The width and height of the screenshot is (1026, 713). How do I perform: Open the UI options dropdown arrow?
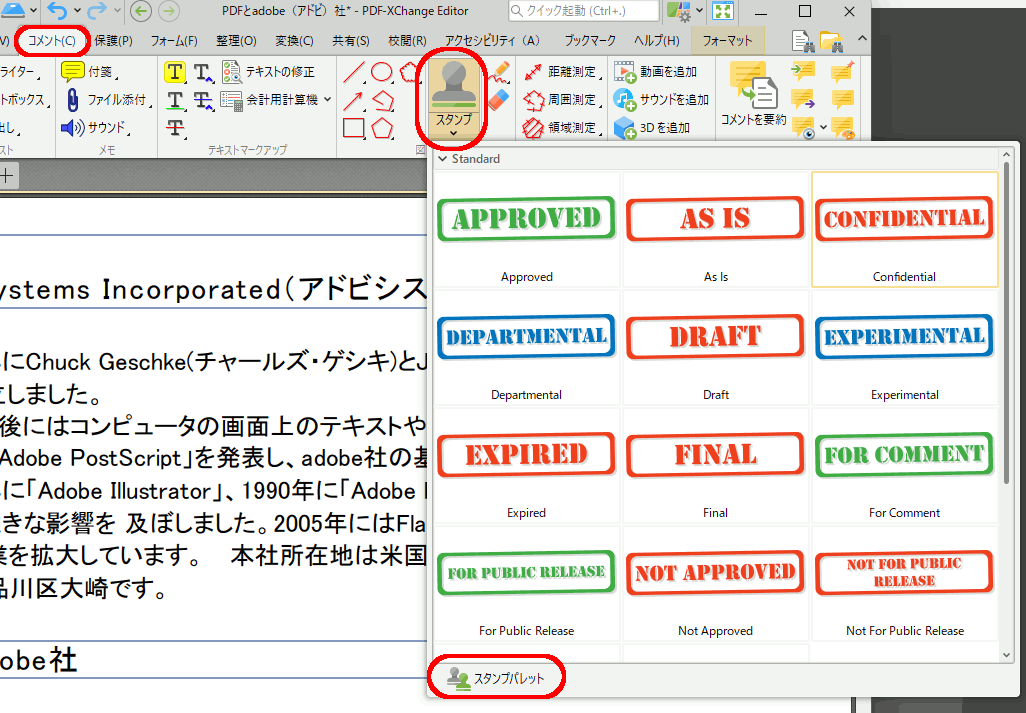coord(699,10)
